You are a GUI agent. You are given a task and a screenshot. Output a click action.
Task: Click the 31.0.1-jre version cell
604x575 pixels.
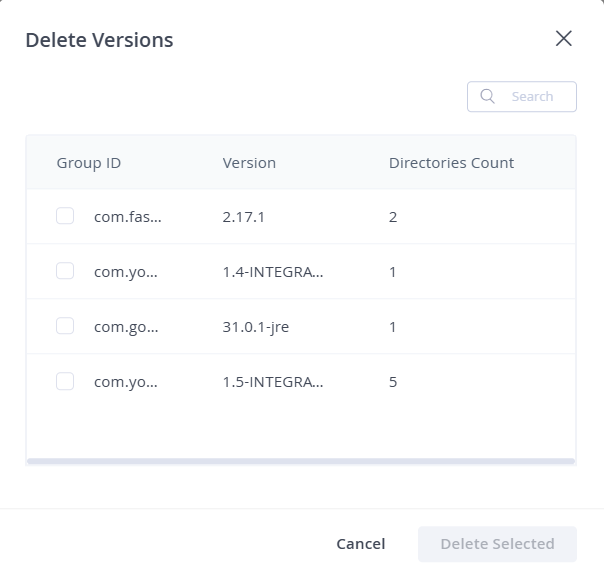pos(256,327)
